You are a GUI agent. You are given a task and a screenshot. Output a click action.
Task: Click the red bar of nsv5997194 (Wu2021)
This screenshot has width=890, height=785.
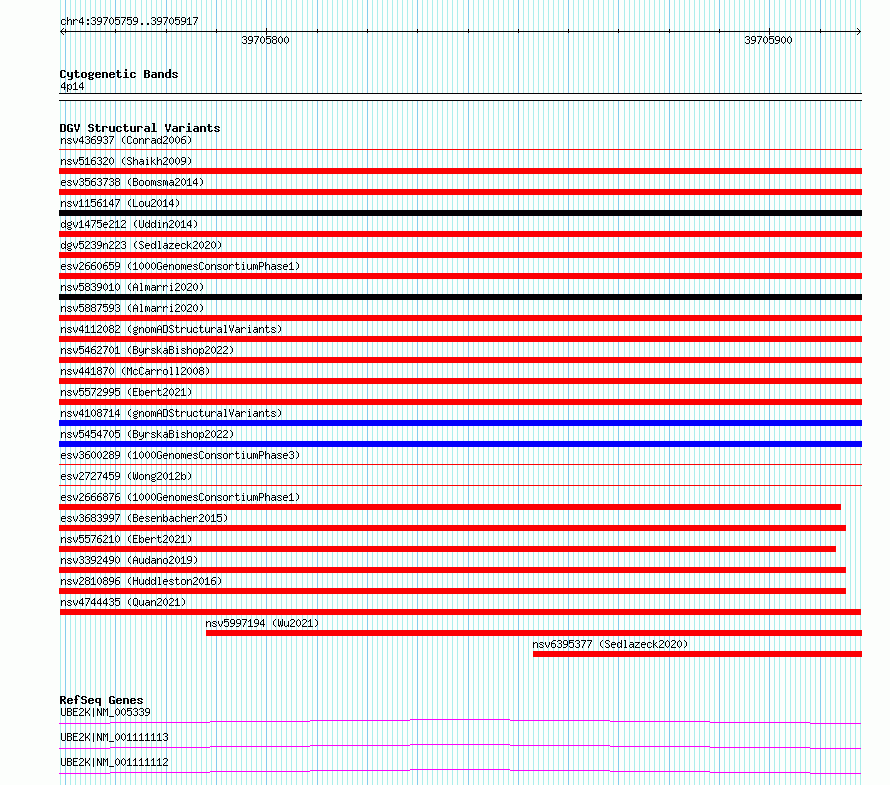534,633
